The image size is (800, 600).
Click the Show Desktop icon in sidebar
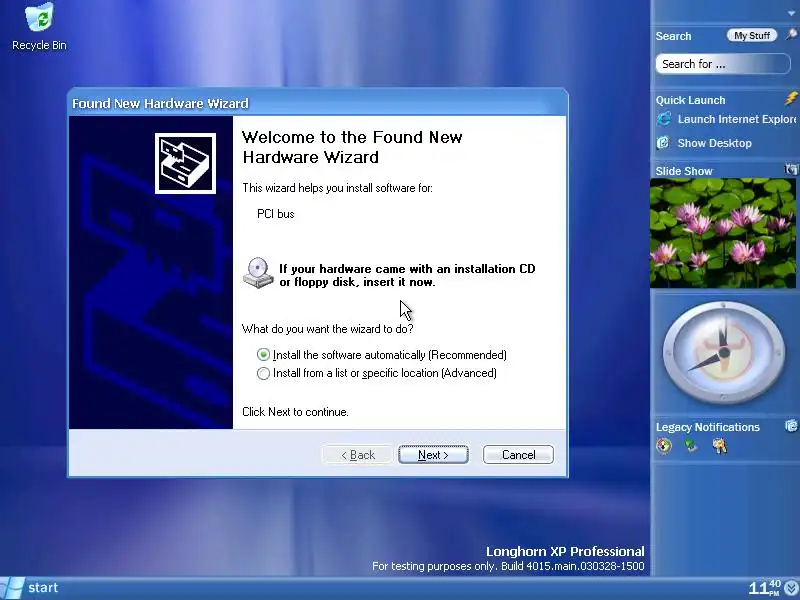pos(663,143)
